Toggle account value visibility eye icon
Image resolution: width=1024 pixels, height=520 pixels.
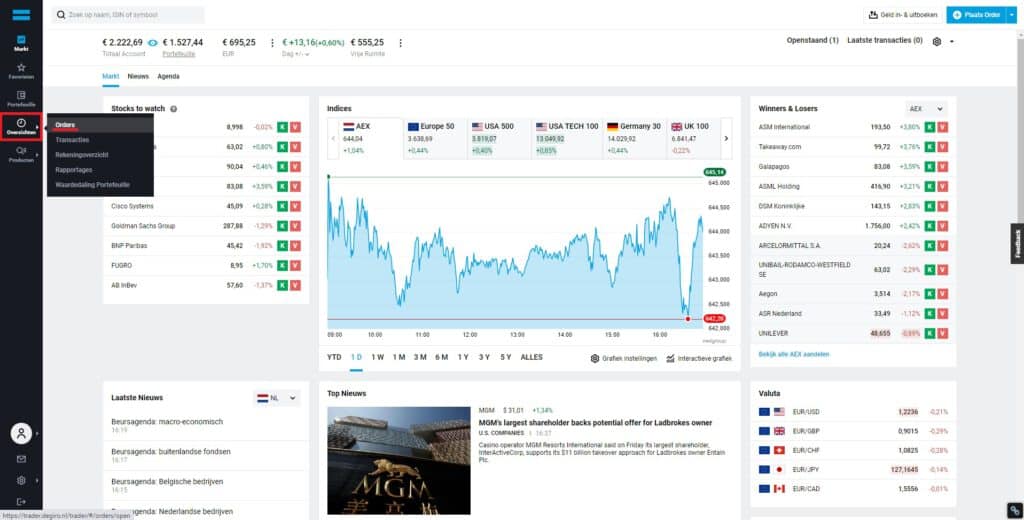(152, 42)
